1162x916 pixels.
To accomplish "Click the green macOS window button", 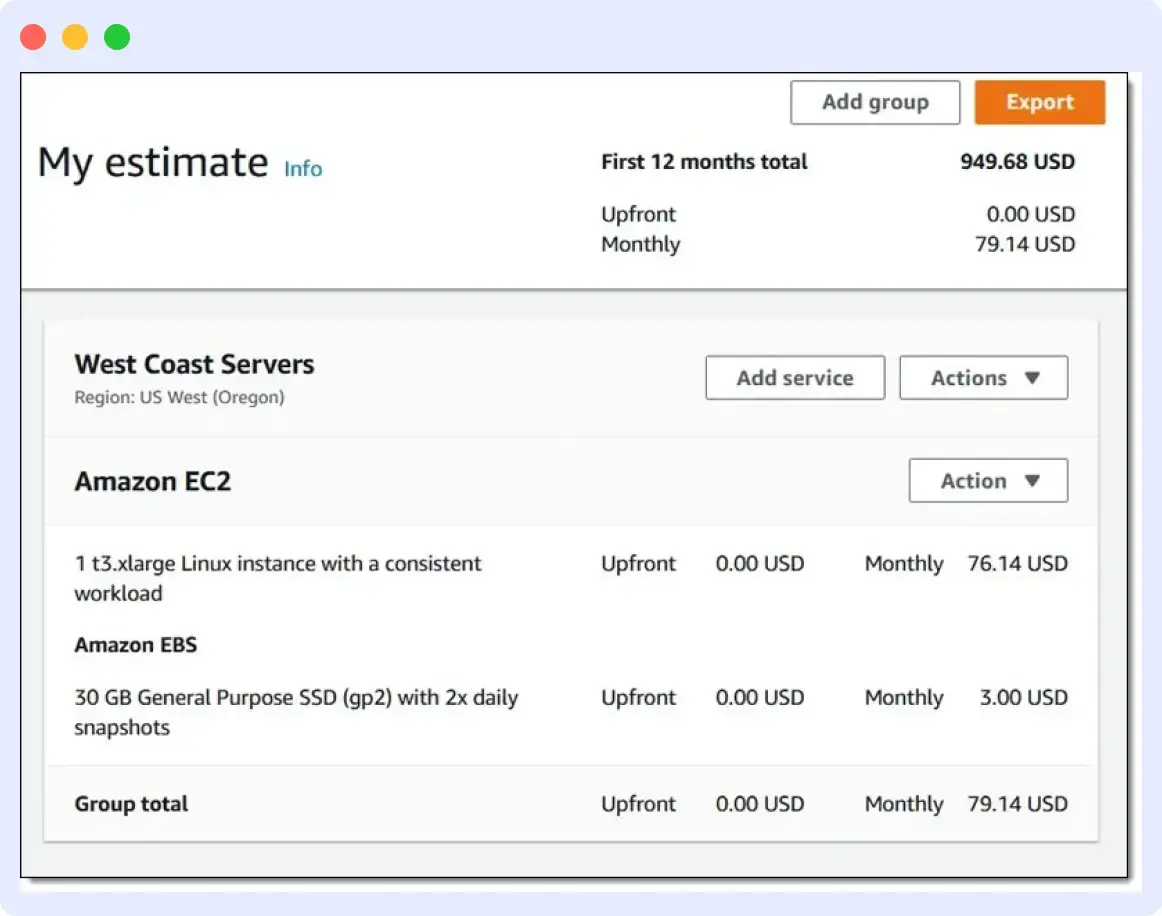I will [x=117, y=35].
